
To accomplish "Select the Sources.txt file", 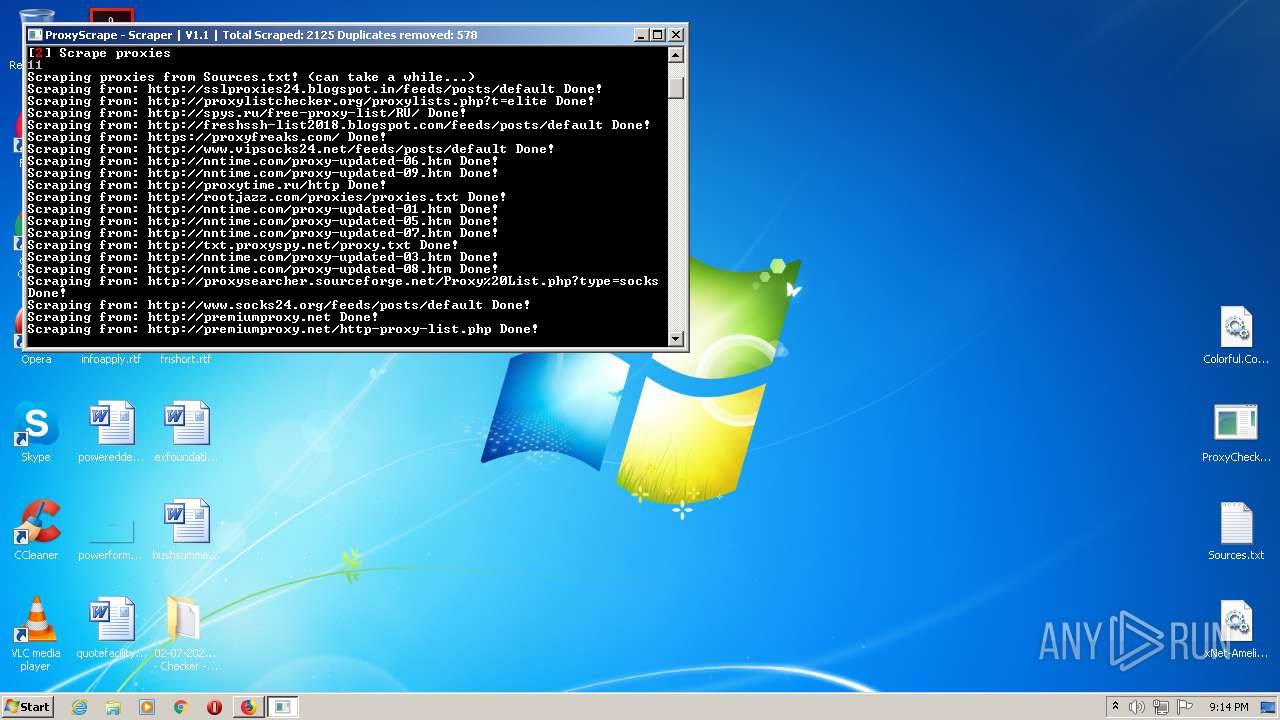I will (x=1236, y=530).
